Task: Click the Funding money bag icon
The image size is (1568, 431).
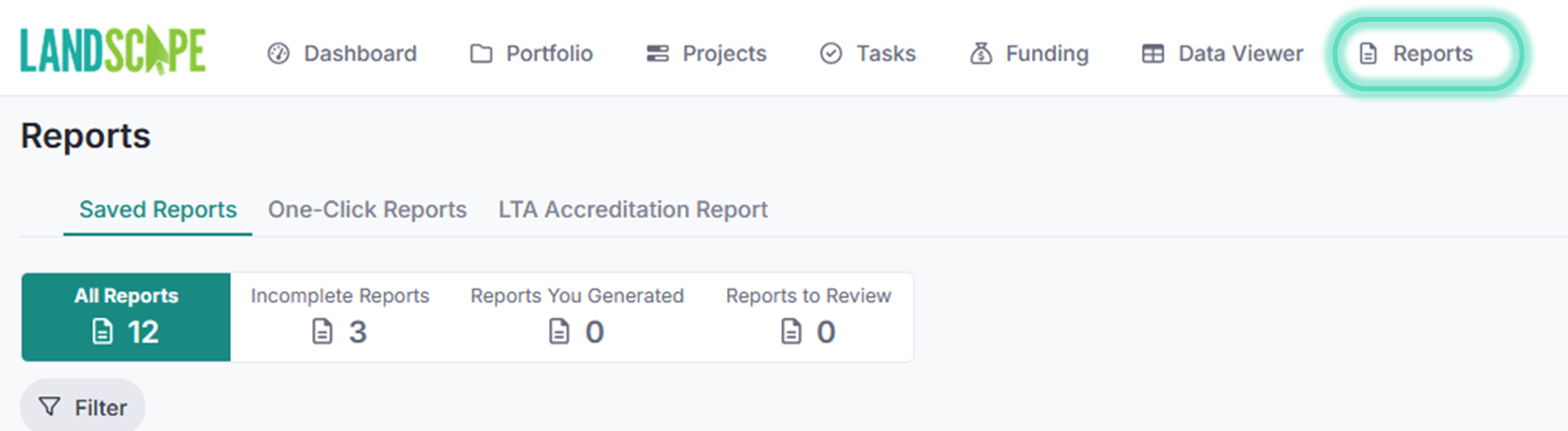Action: click(x=981, y=54)
